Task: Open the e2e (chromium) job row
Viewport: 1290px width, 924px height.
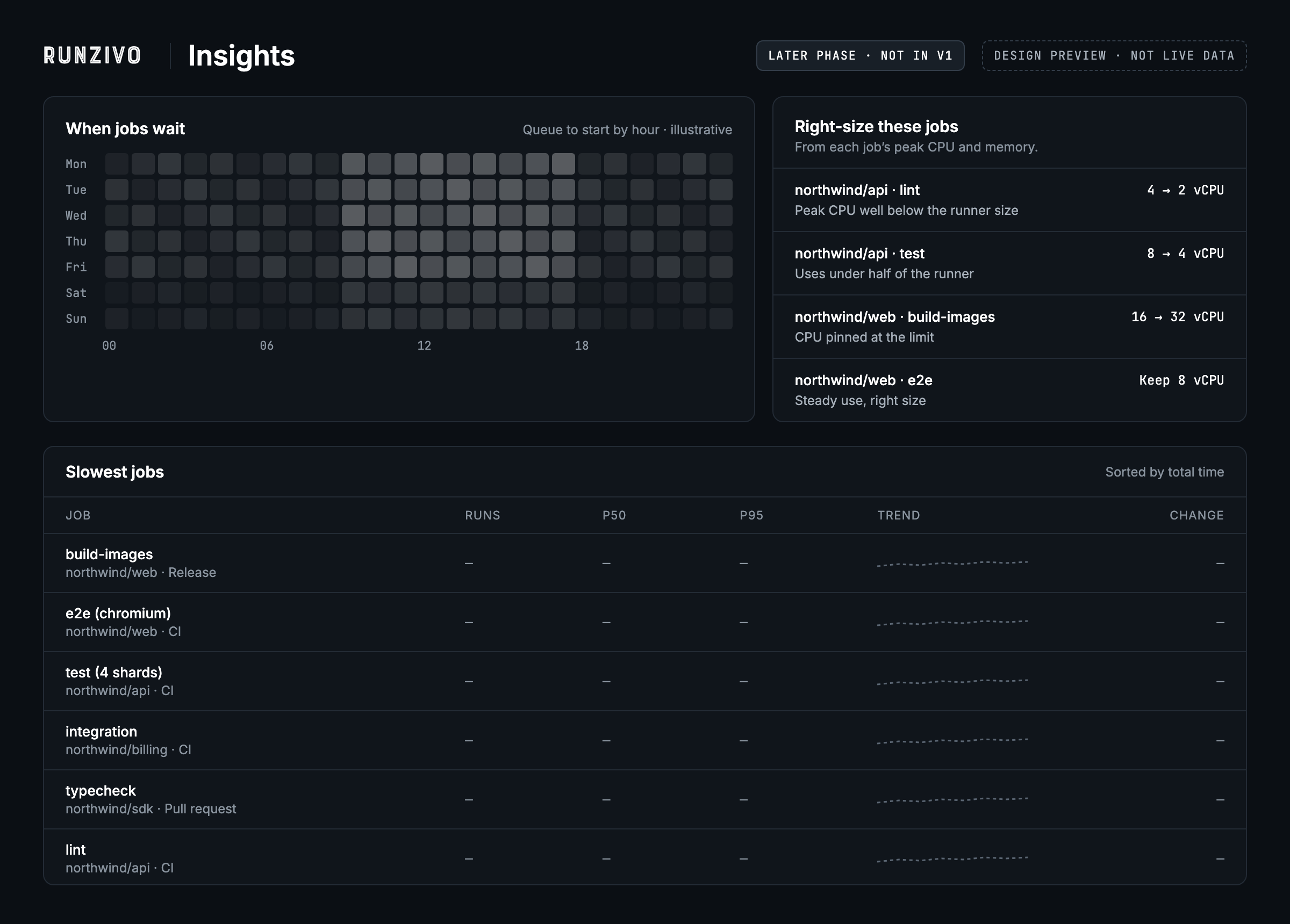Action: (x=645, y=622)
